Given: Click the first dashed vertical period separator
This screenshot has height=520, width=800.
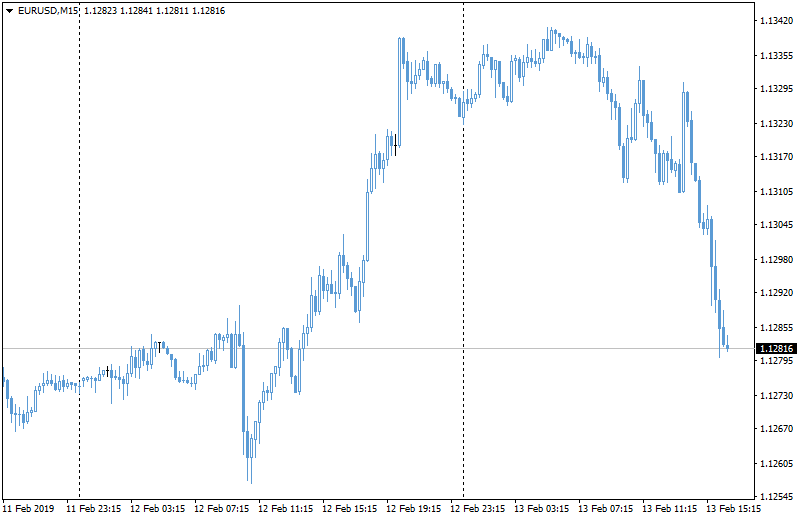Looking at the screenshot, I should click(x=79, y=250).
